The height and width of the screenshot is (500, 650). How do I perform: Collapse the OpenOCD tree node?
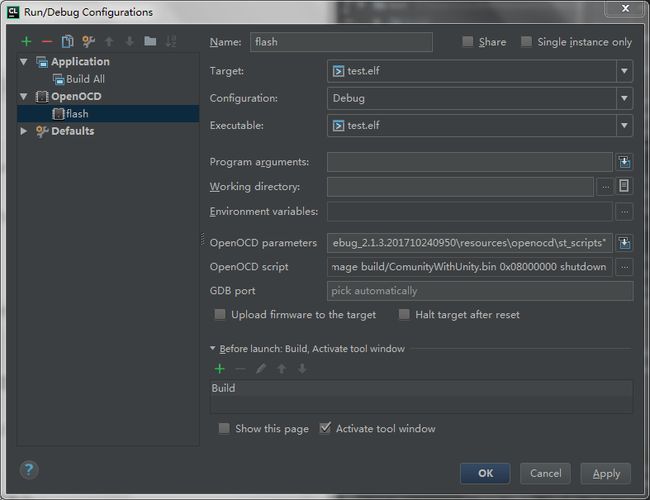coord(24,97)
